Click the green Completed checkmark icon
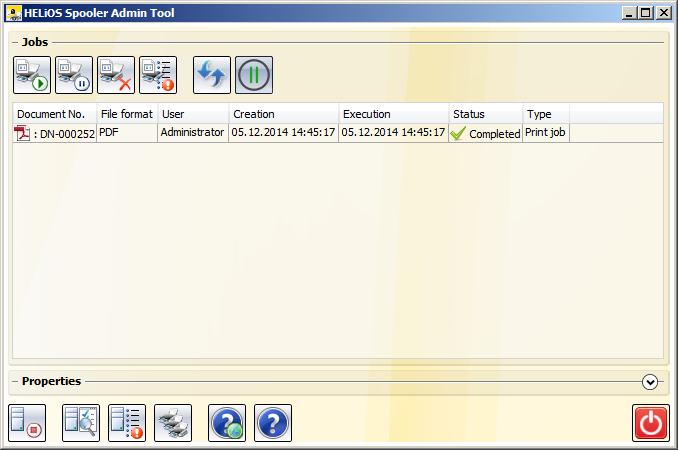 coord(458,133)
